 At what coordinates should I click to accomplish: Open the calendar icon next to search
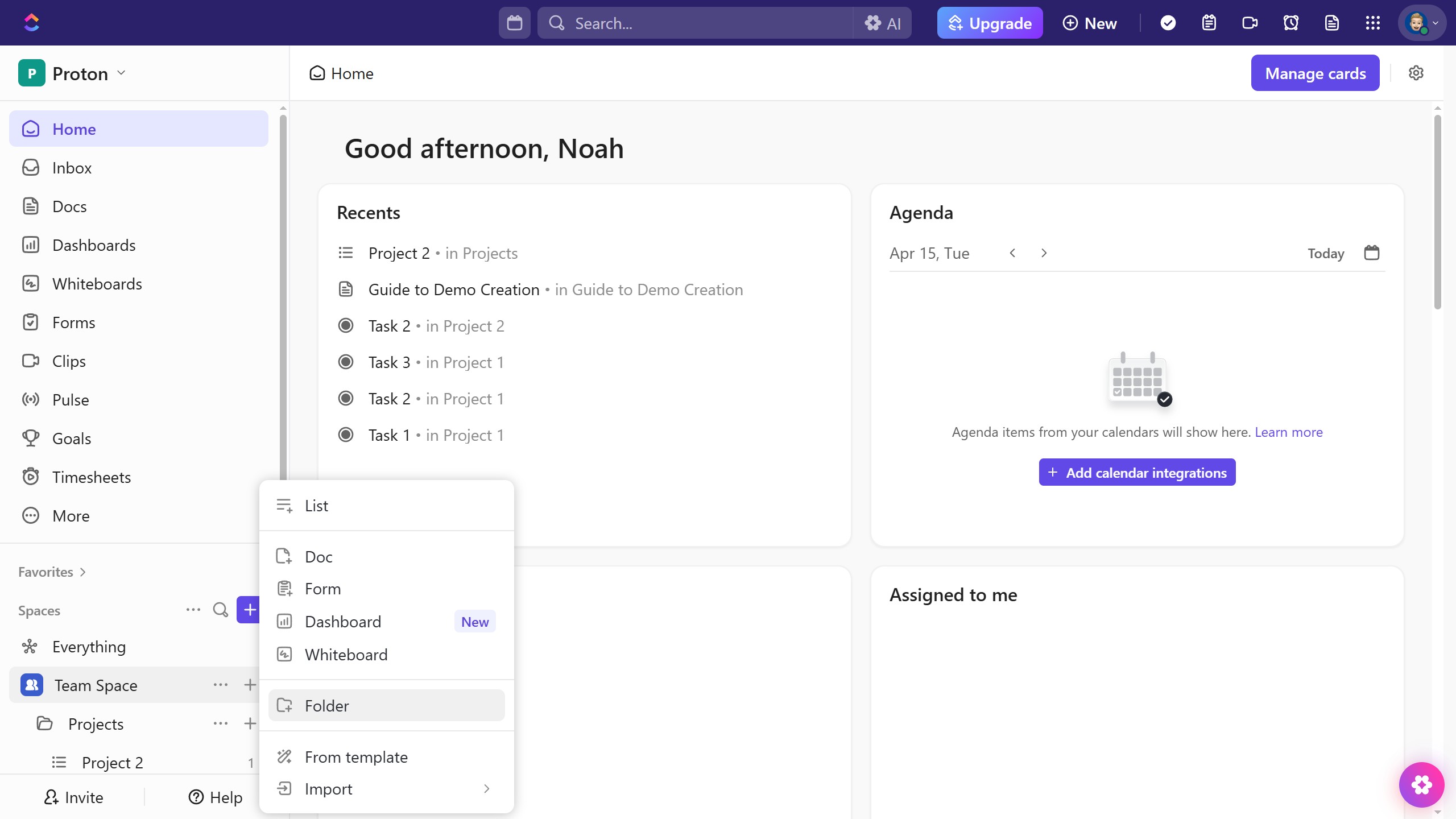coord(514,23)
